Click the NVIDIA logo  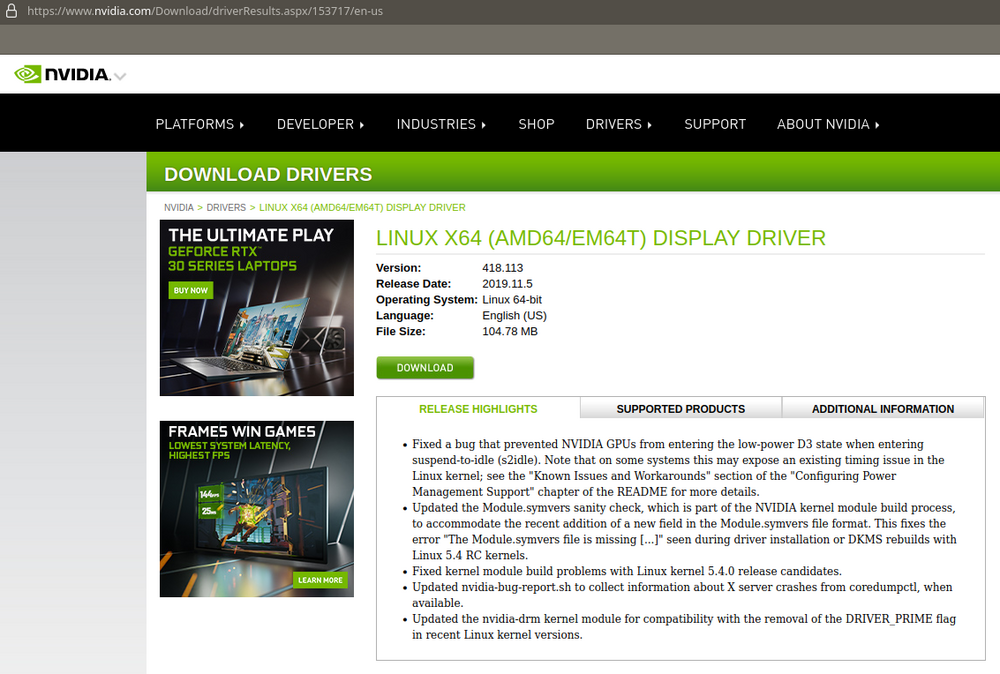click(62, 75)
